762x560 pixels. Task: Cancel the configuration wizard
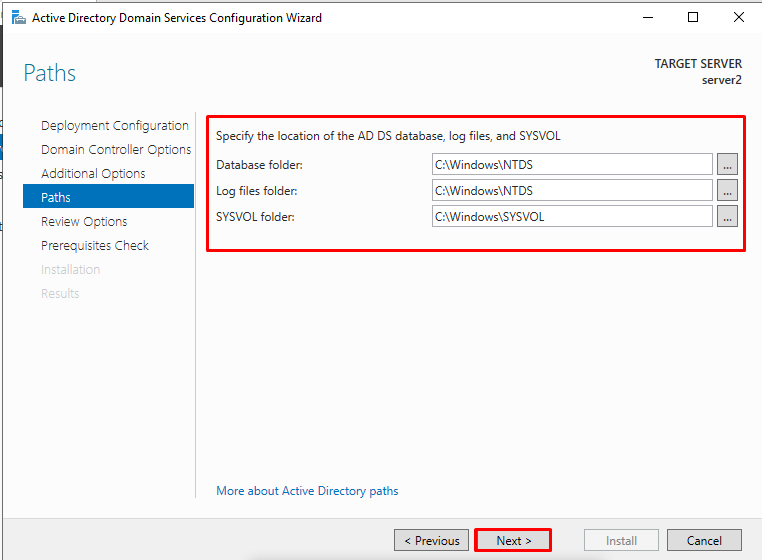point(704,540)
